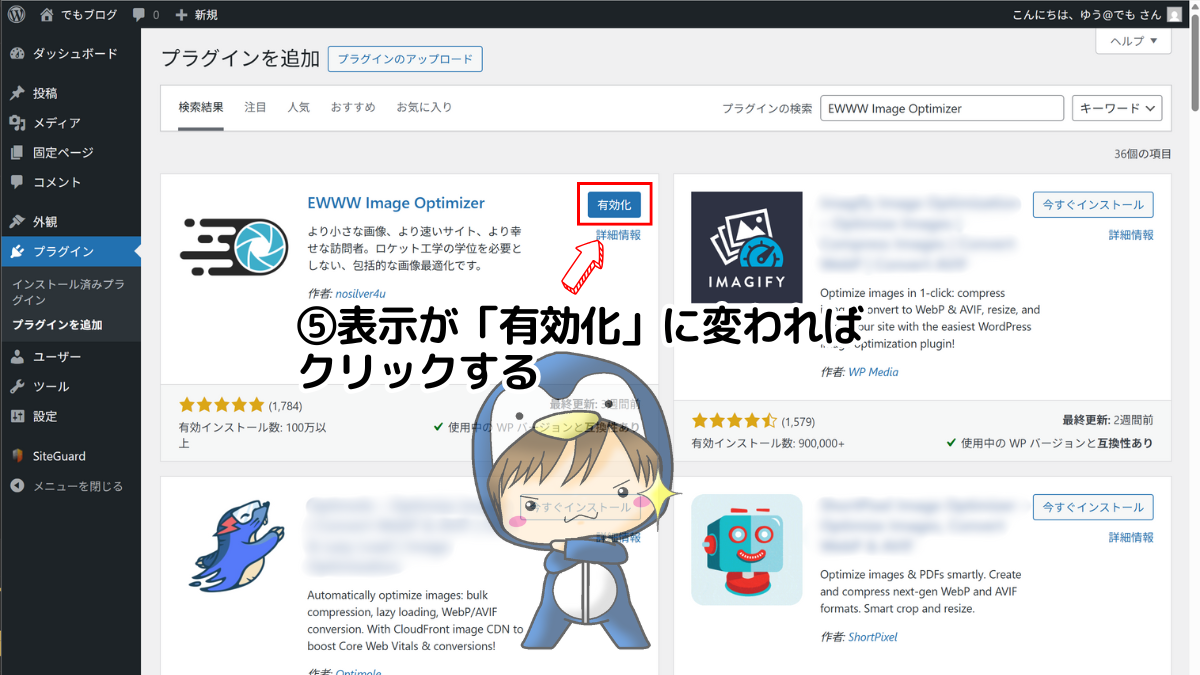
Task: Open the 新規 add-new menu
Action: 196,14
